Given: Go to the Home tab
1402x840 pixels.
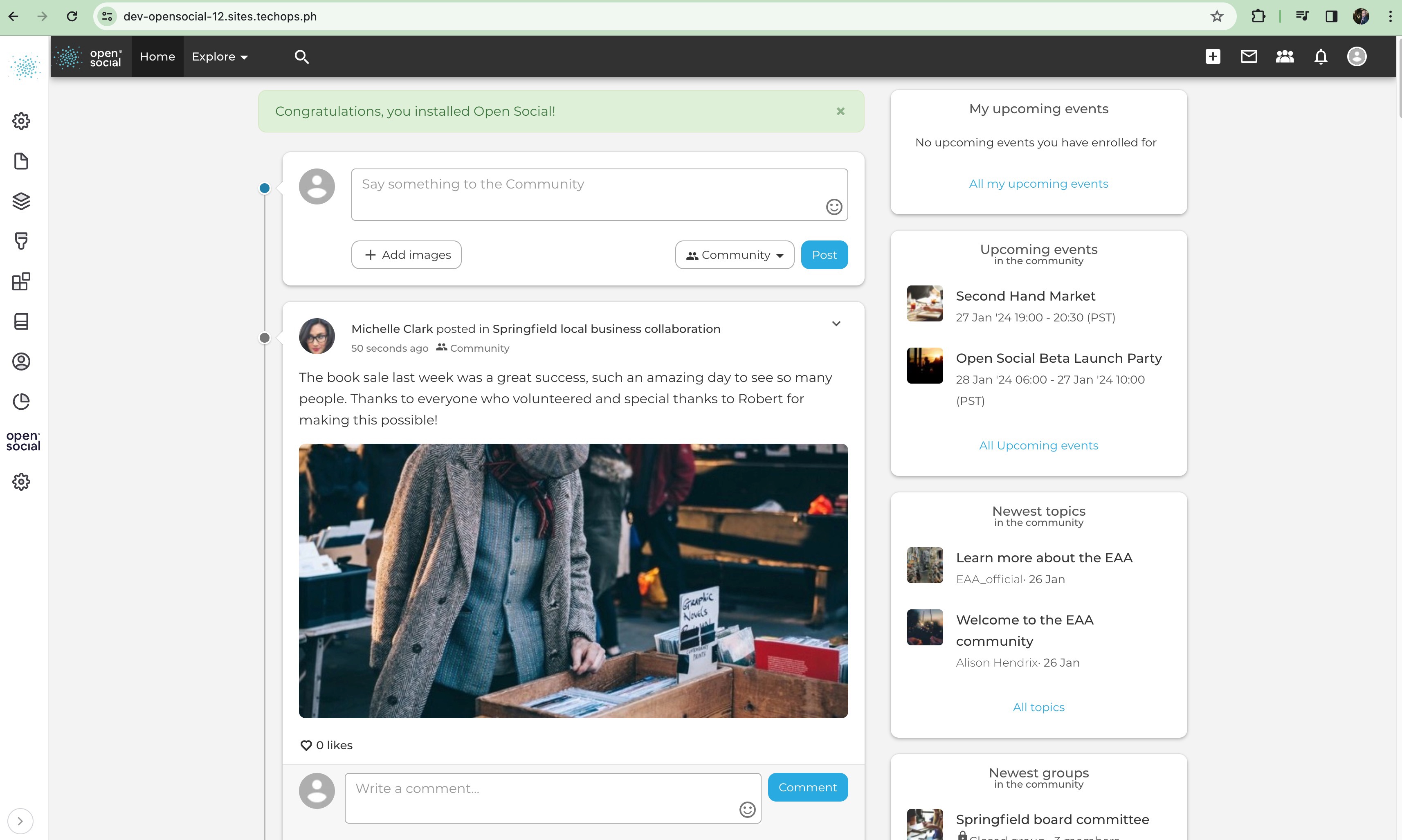Looking at the screenshot, I should click(x=157, y=56).
